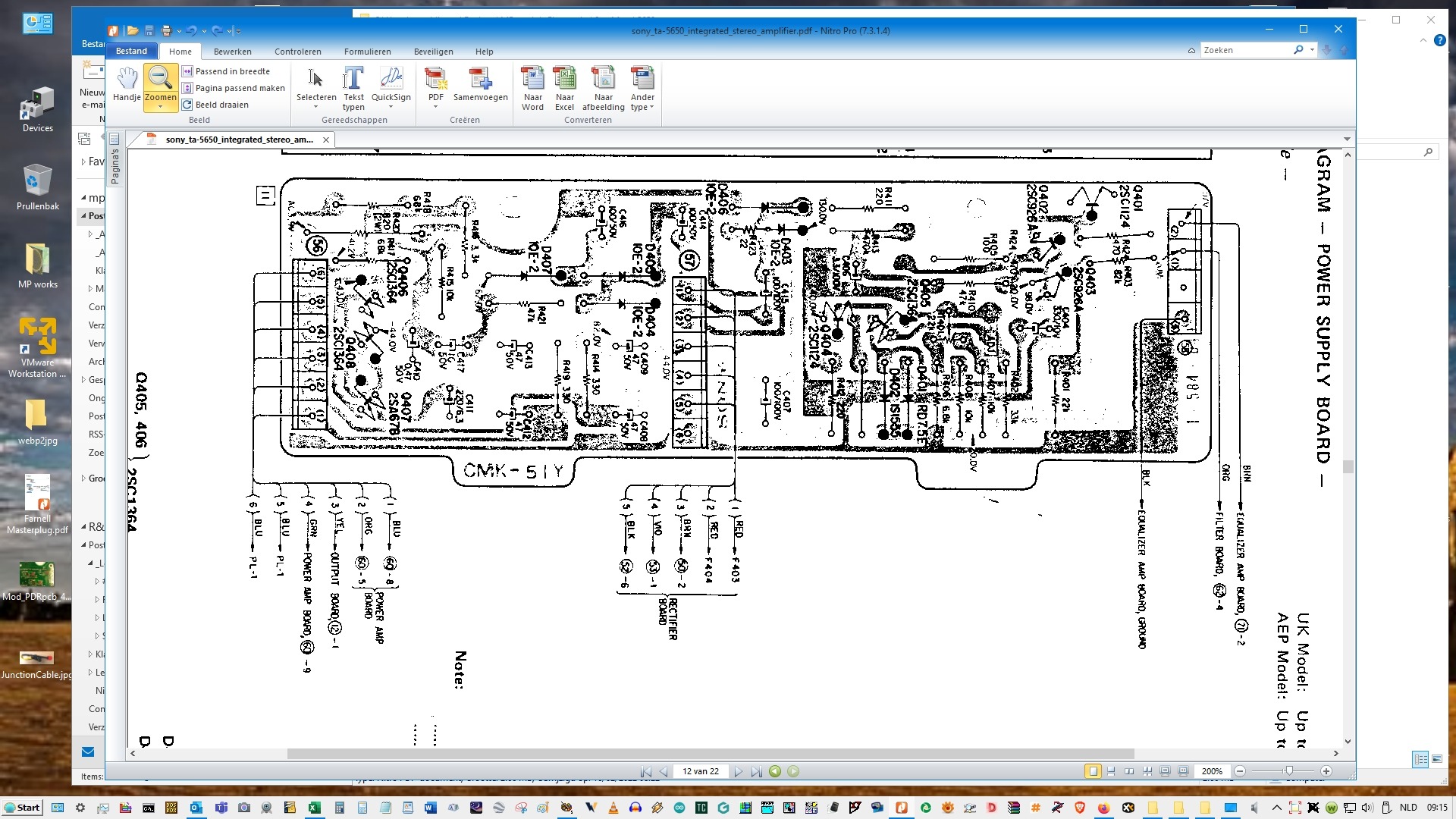Screen dimensions: 1456x819
Task: Collapse the ribbon with the small arrow
Action: 1191,51
